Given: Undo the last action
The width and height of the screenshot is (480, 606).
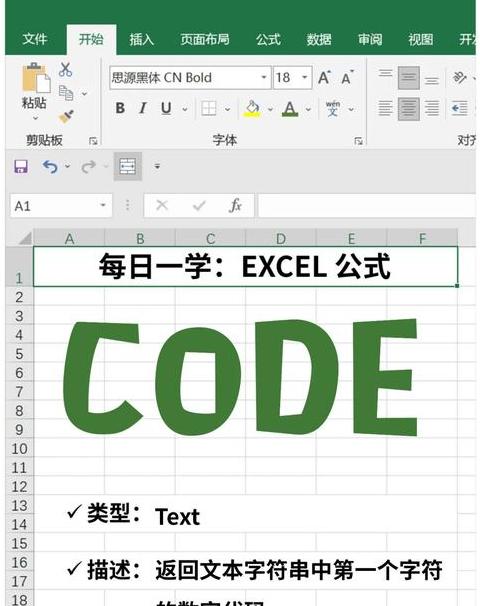Looking at the screenshot, I should tap(50, 167).
